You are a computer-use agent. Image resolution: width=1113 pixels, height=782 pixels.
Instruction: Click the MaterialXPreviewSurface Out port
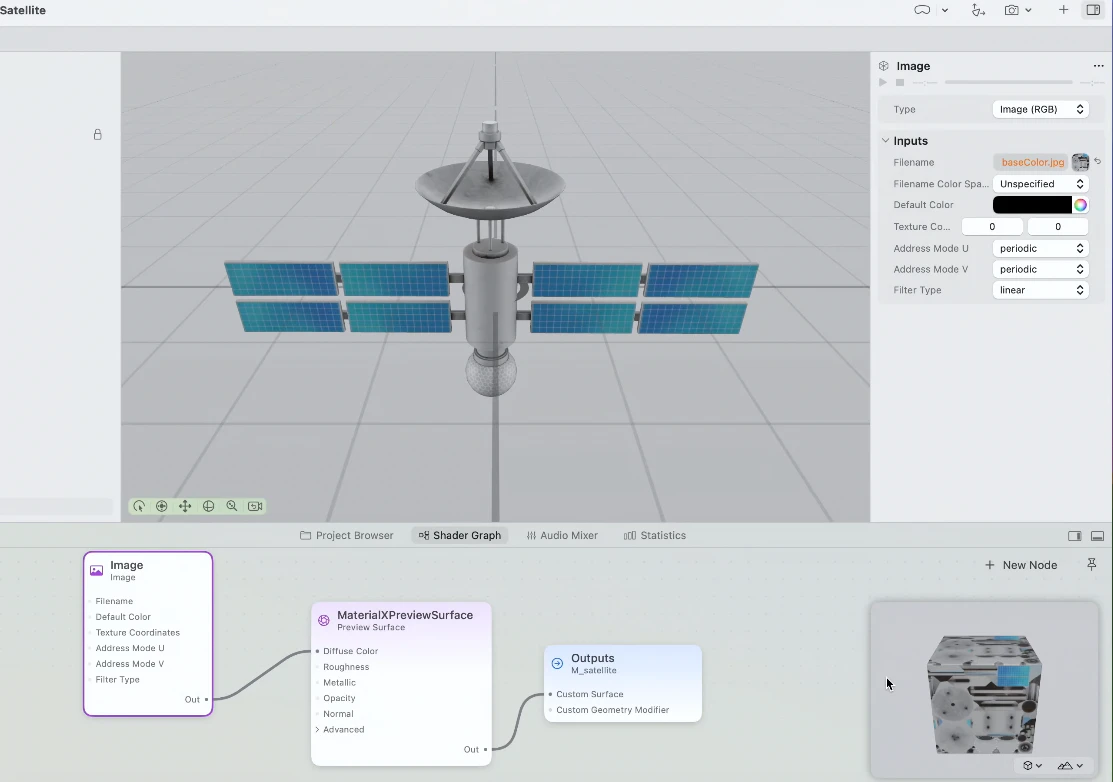point(486,749)
